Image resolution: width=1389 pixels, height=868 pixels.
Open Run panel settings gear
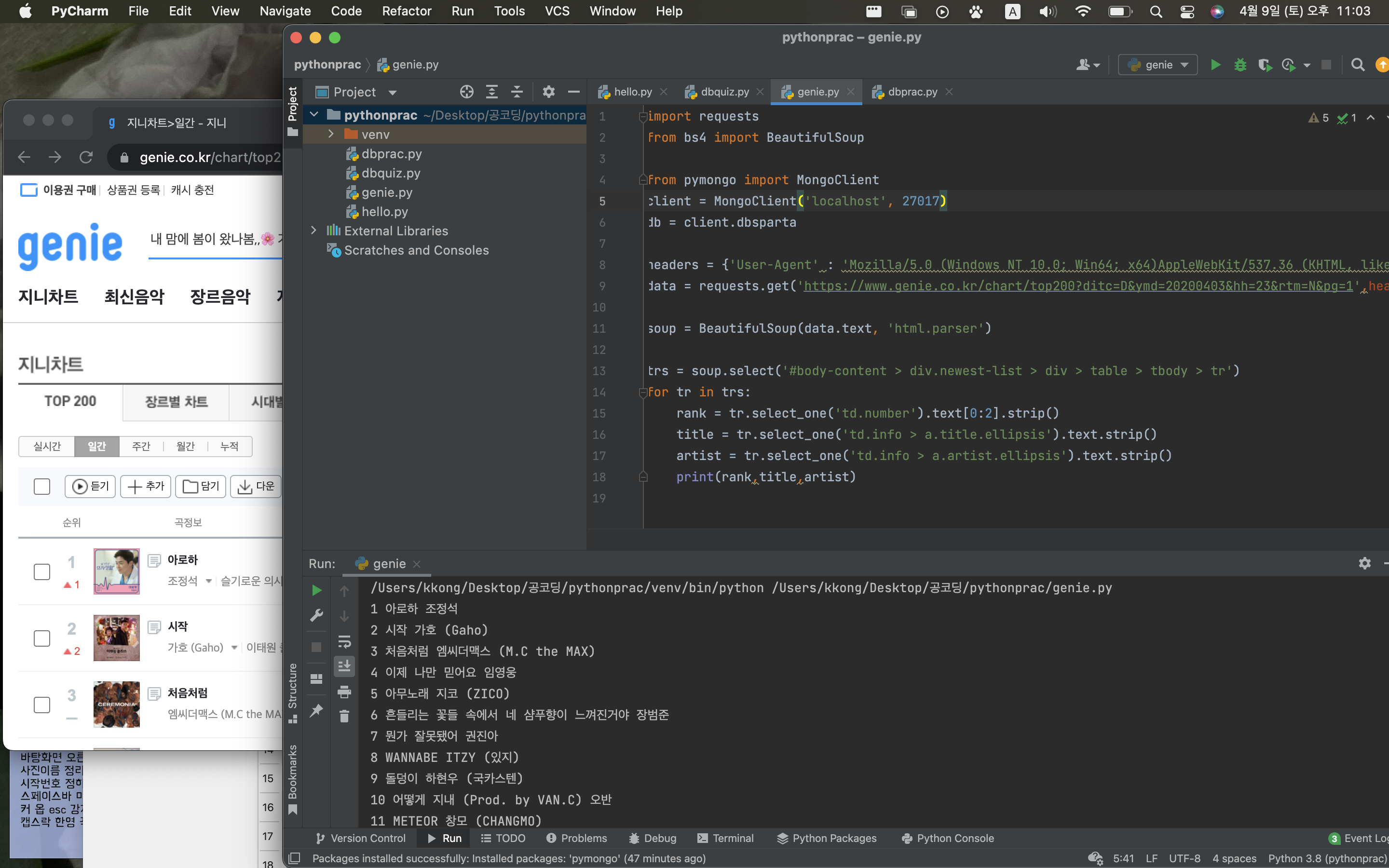point(1364,563)
